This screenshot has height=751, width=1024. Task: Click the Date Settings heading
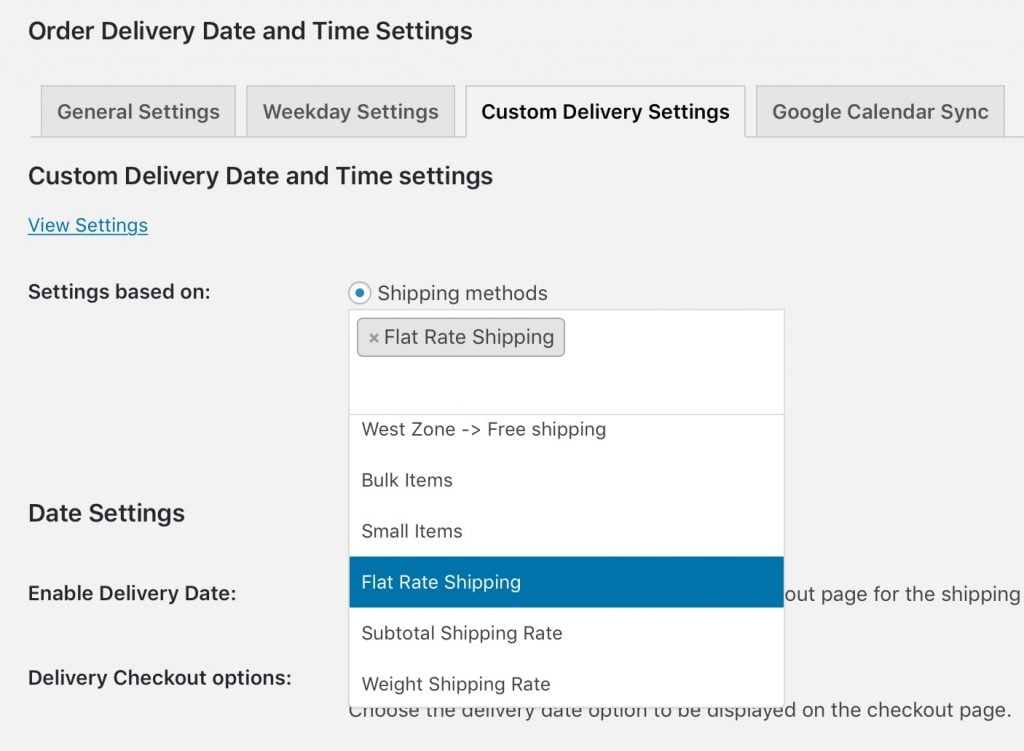coord(106,513)
